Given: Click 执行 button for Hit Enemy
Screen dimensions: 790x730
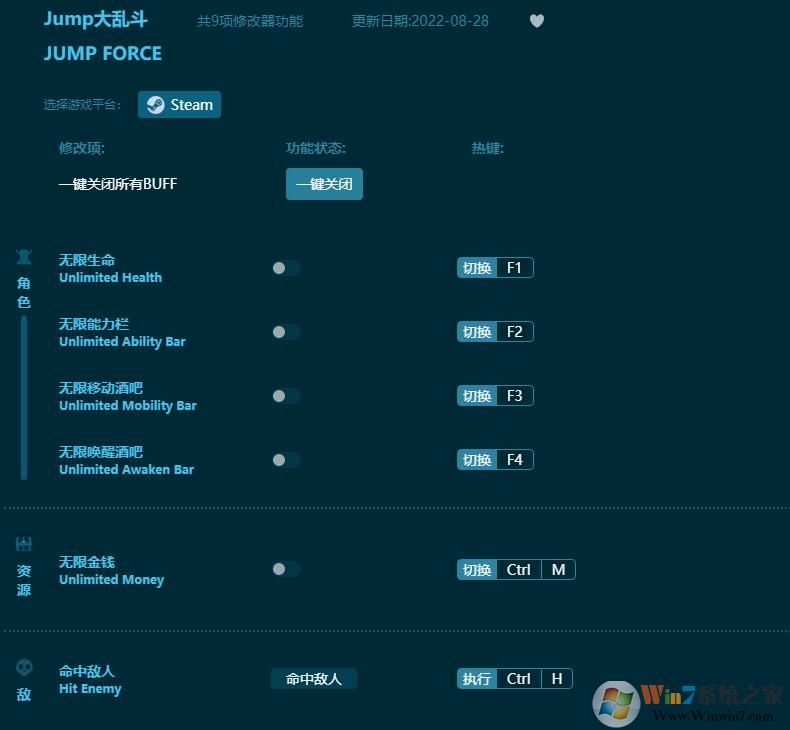Looking at the screenshot, I should coord(477,679).
